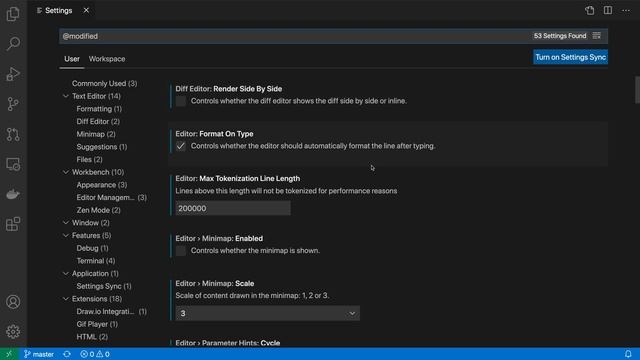The height and width of the screenshot is (360, 640).
Task: Split the editor to the right
Action: 608,11
